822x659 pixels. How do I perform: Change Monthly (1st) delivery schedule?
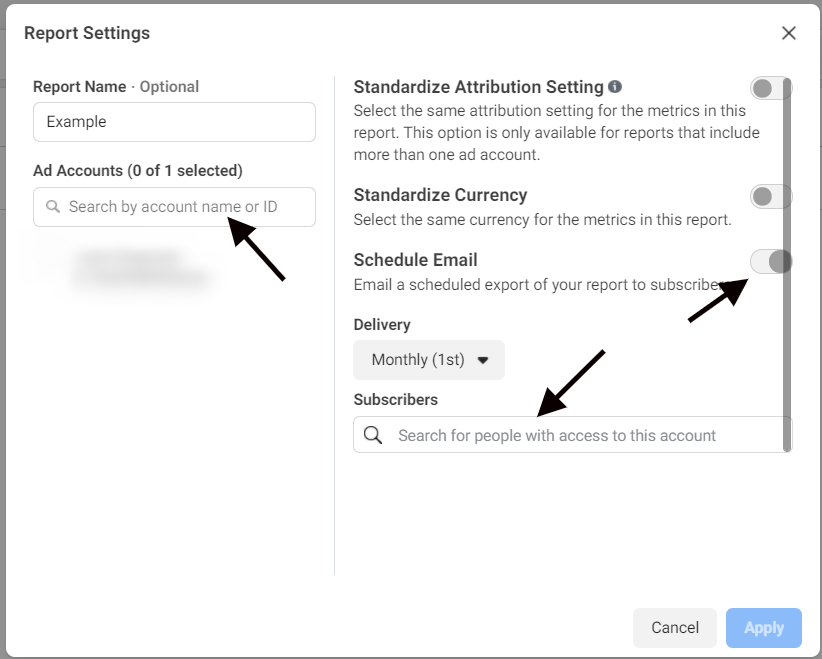[x=429, y=360]
